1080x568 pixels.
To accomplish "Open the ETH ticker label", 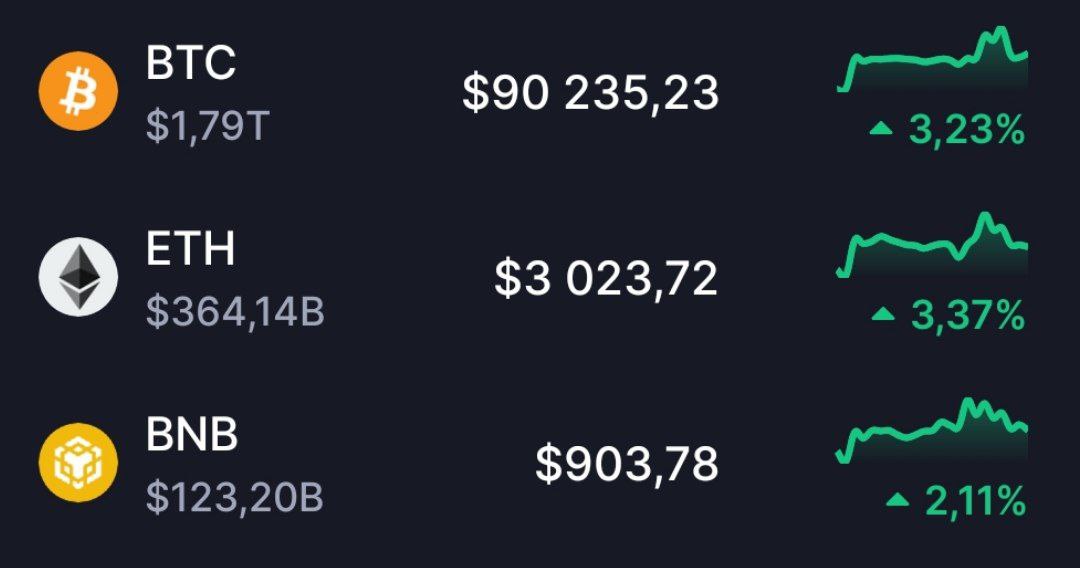I will coord(191,249).
